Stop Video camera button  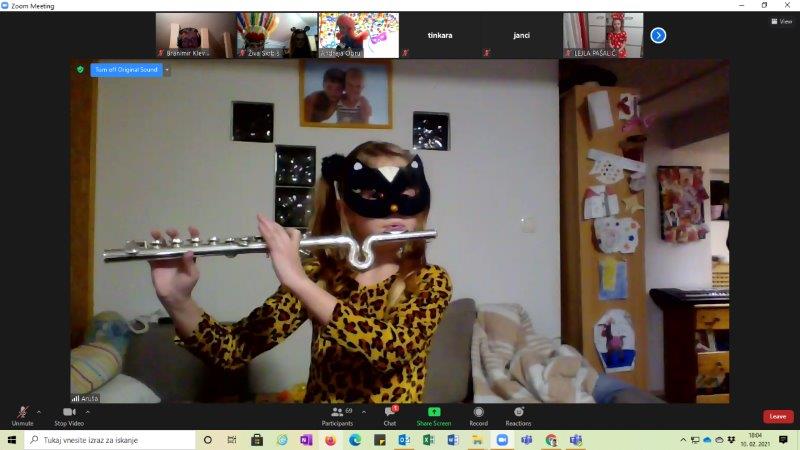69,416
